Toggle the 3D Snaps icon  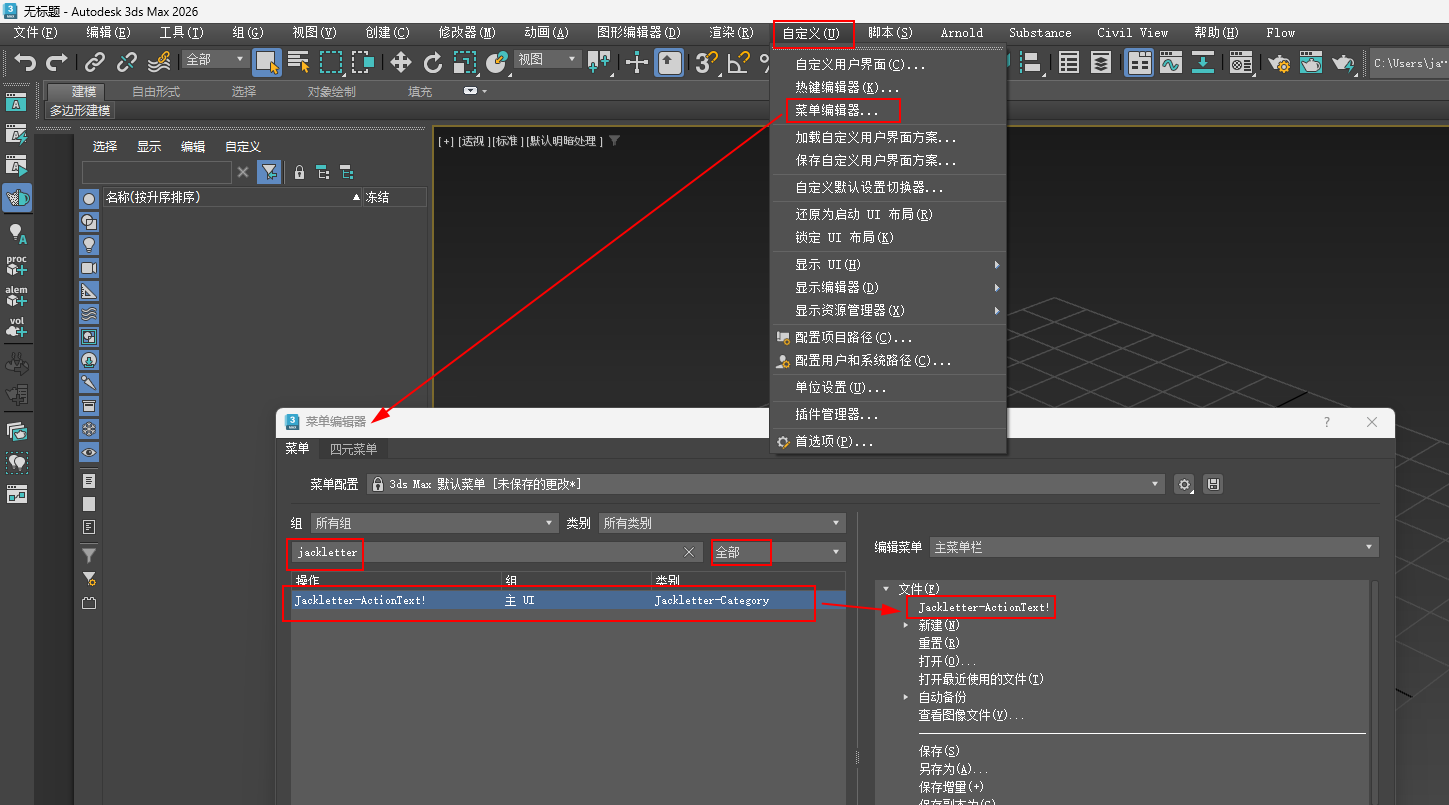coord(707,63)
